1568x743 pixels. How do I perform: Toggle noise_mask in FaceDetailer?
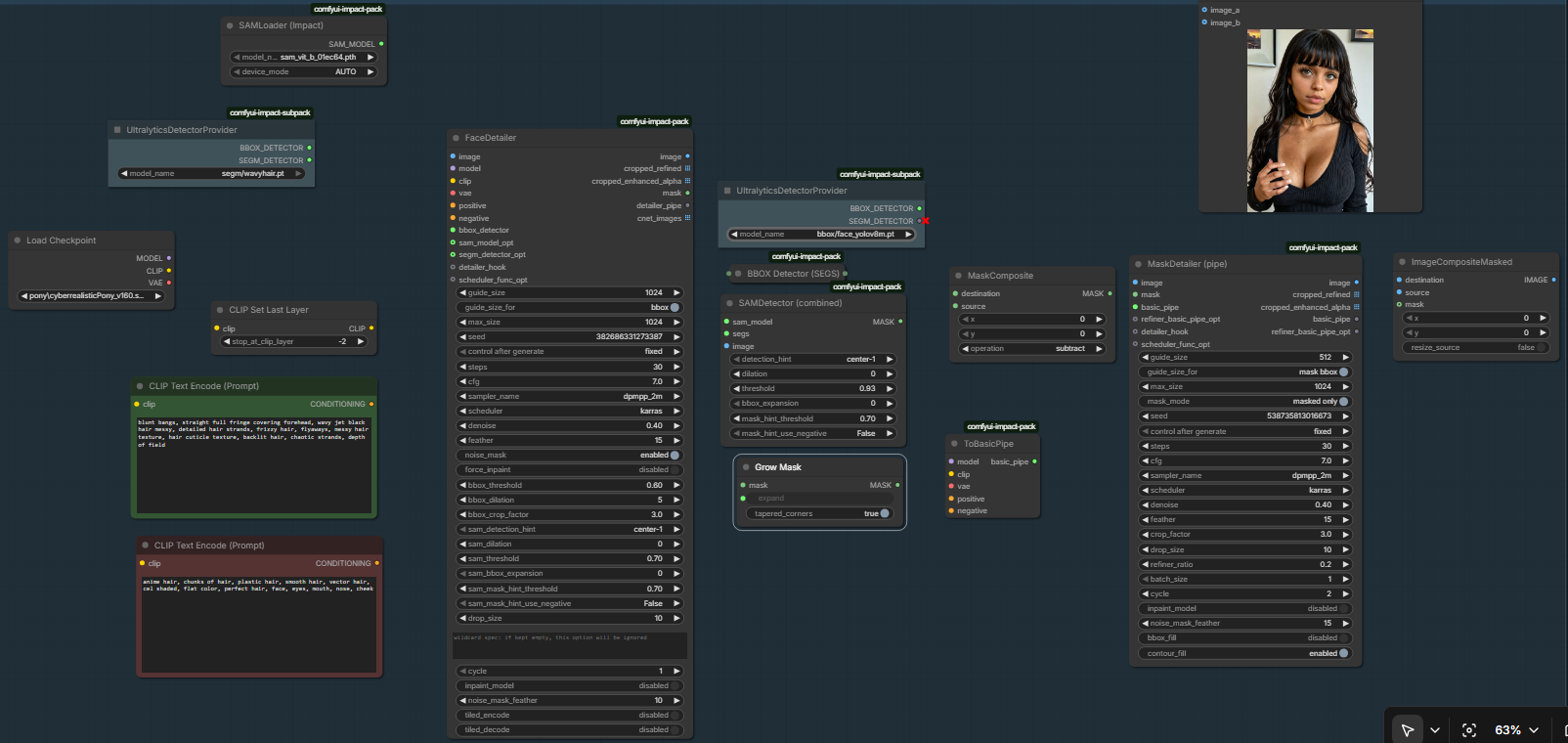point(674,455)
